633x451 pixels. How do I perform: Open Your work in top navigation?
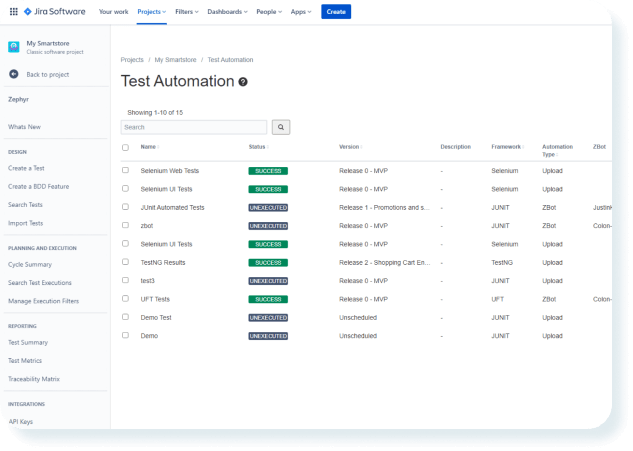pos(113,12)
